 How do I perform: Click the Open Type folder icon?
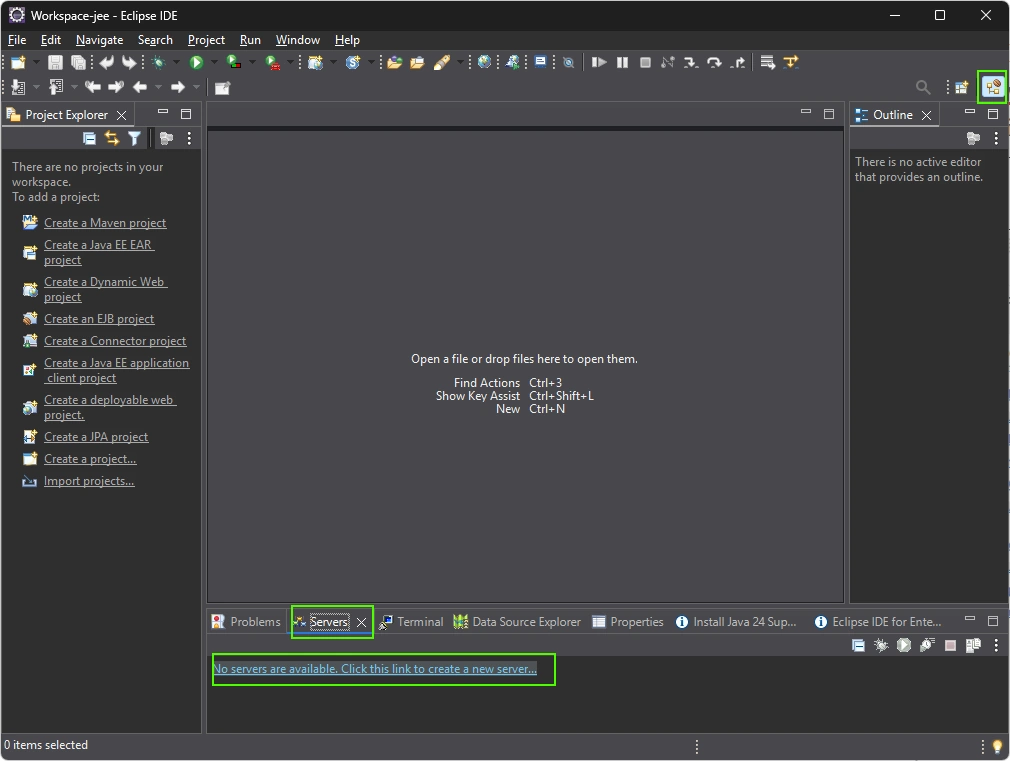coord(395,63)
